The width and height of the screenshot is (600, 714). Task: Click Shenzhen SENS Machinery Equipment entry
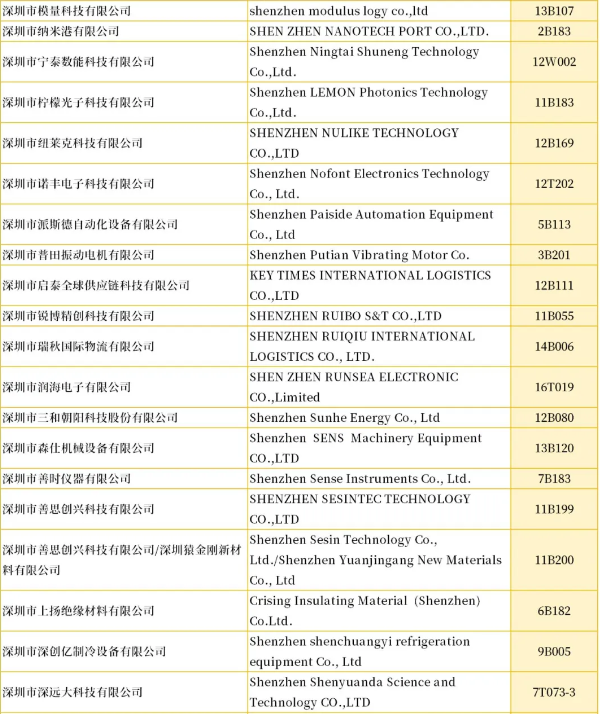point(365,448)
